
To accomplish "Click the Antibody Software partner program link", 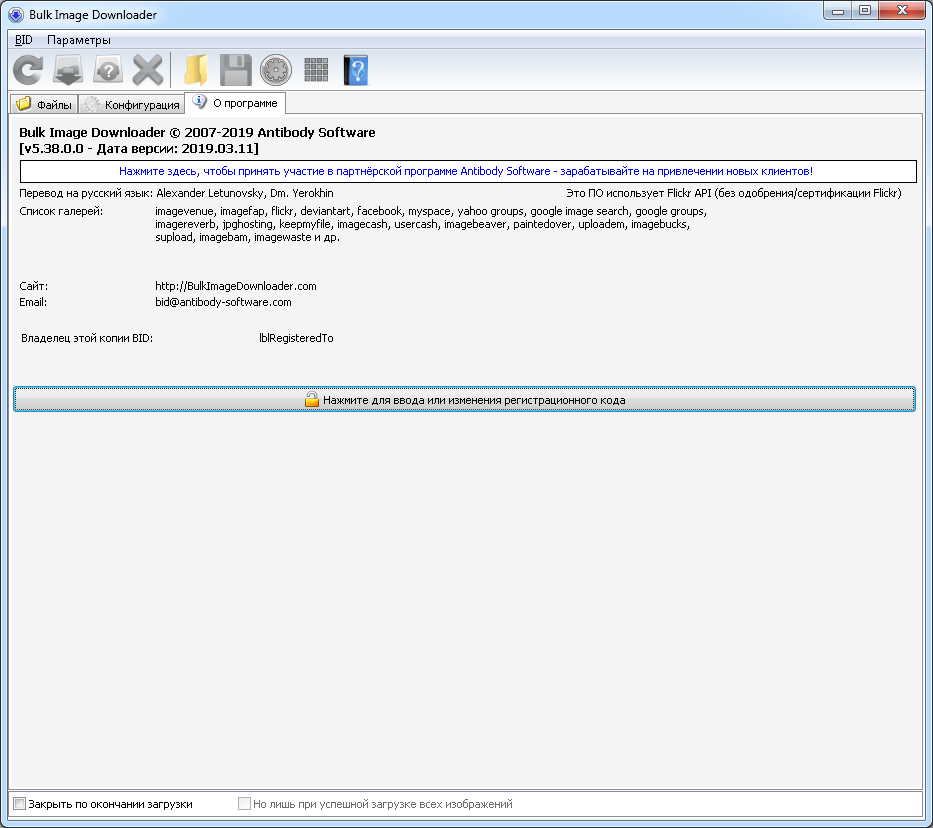I will (x=468, y=171).
